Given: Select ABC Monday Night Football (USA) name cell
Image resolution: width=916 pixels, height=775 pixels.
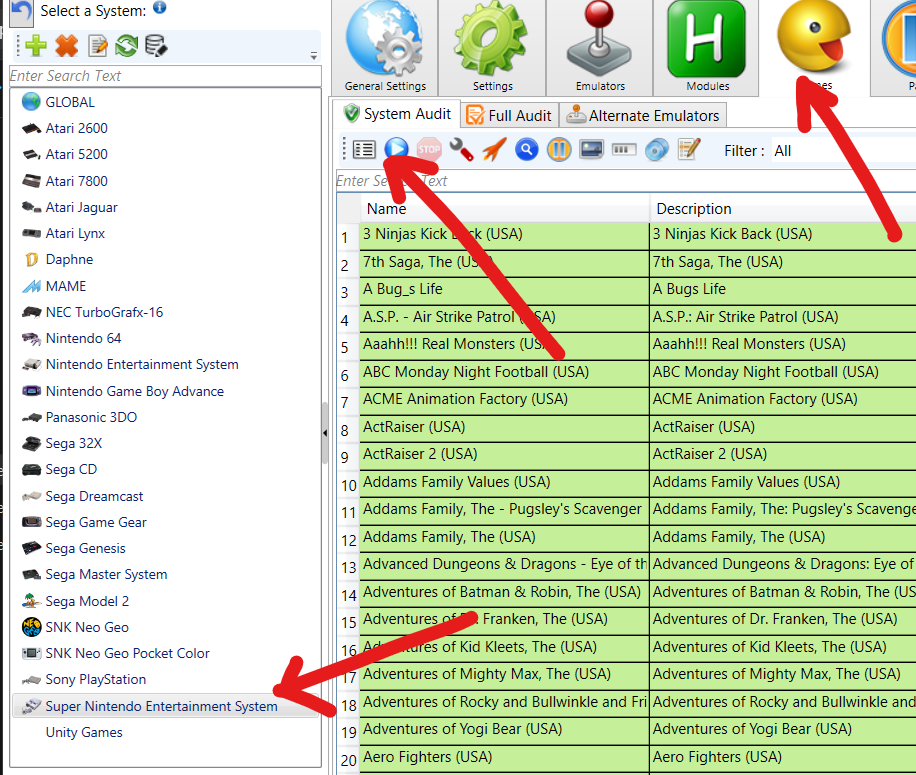Looking at the screenshot, I should [x=504, y=372].
